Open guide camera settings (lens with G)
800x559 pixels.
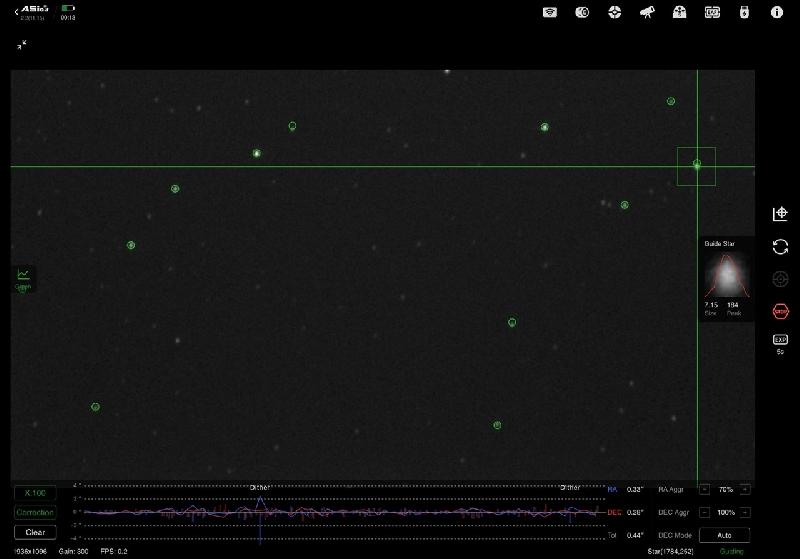582,12
